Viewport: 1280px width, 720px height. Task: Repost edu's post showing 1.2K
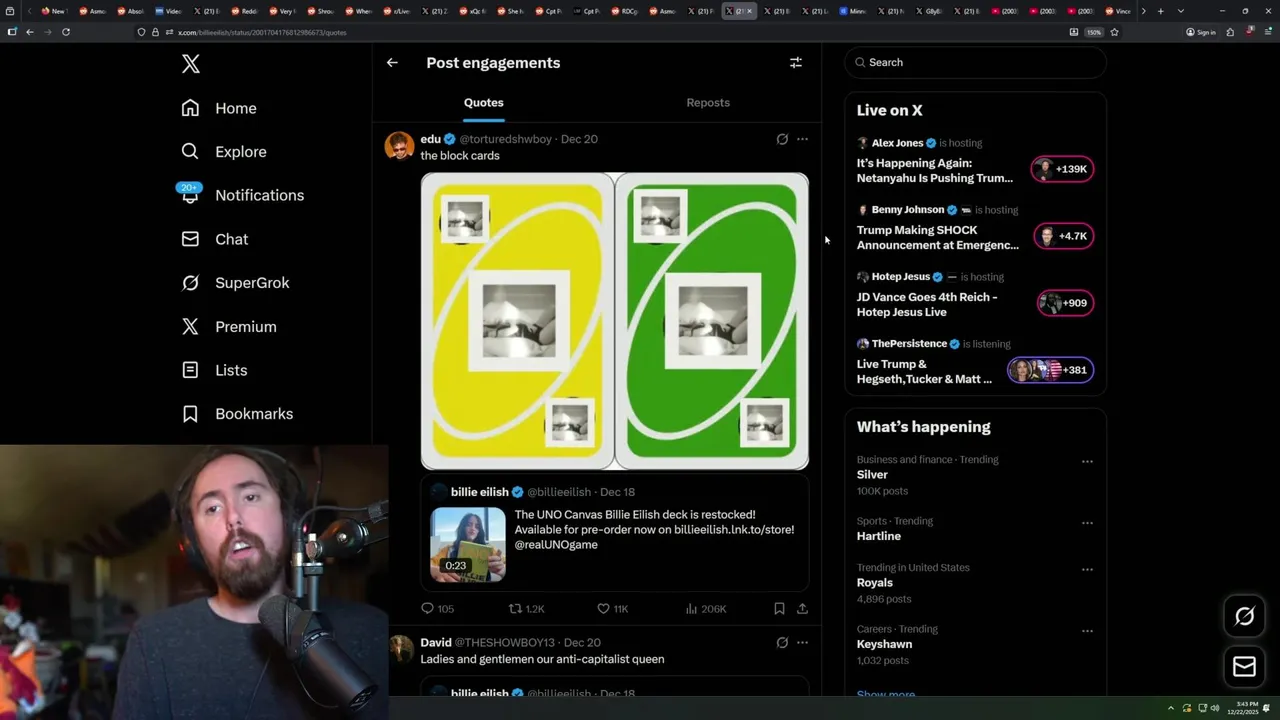[527, 608]
